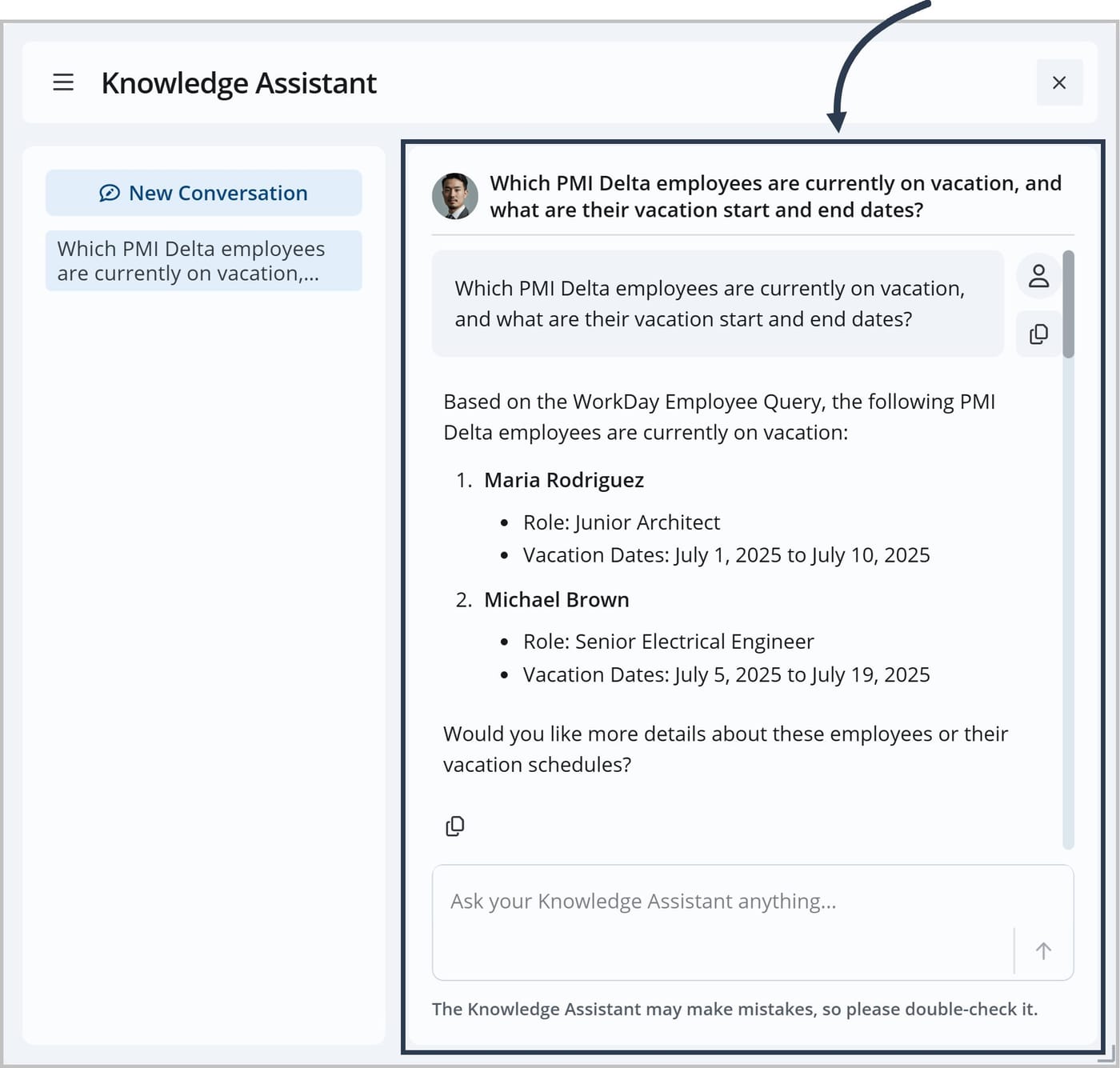The image size is (1120, 1068).
Task: Click the person icon beside the question
Action: point(1038,276)
